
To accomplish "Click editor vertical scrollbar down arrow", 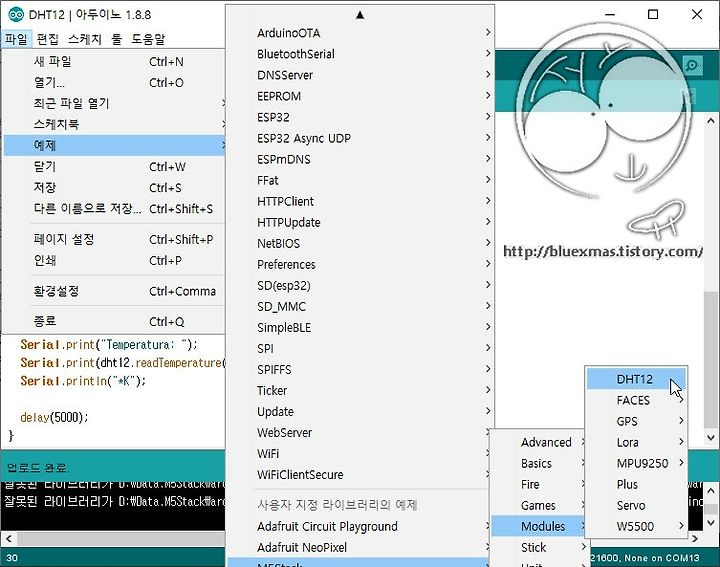I will (x=711, y=437).
